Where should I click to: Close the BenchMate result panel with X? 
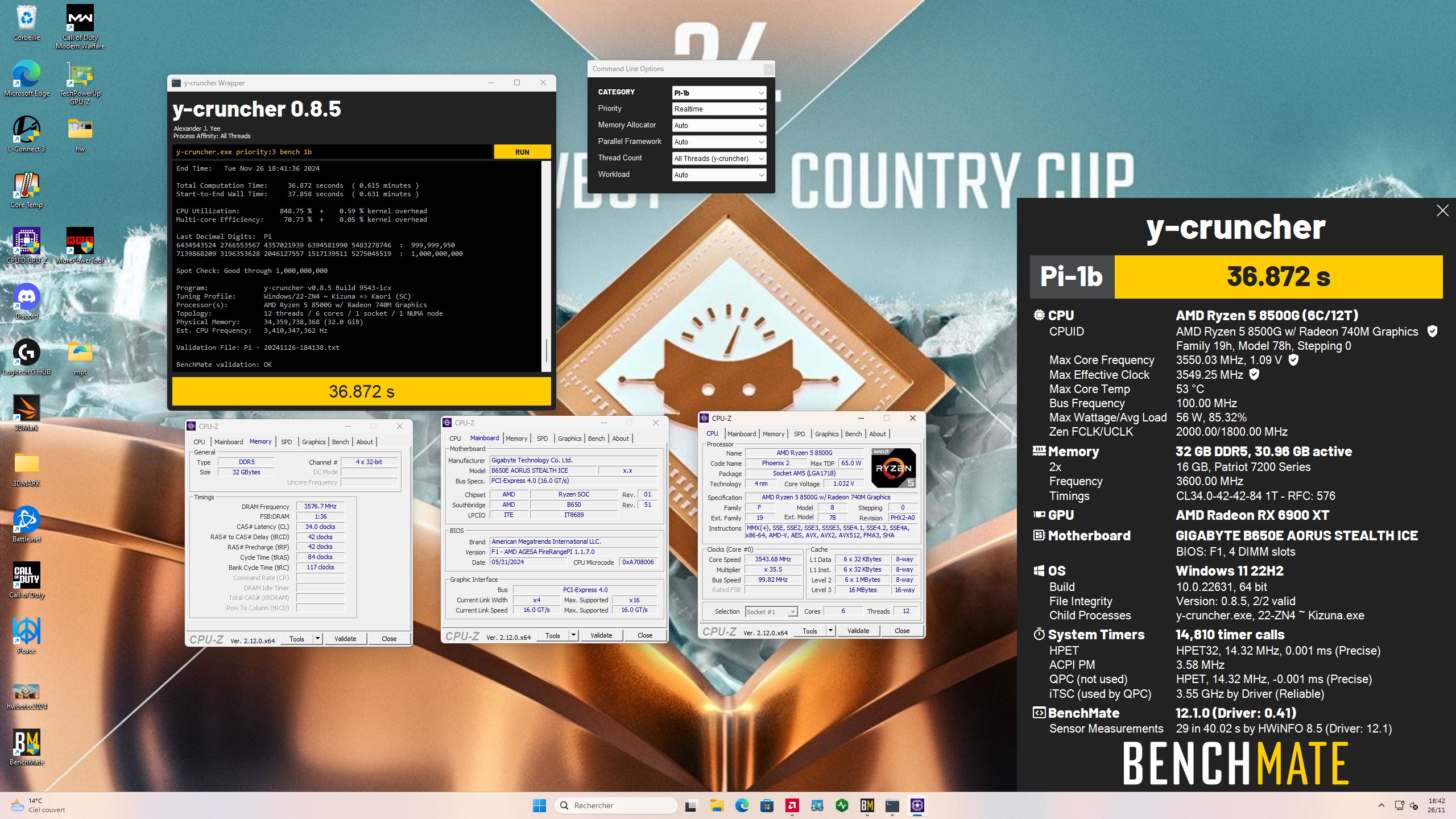click(1442, 211)
